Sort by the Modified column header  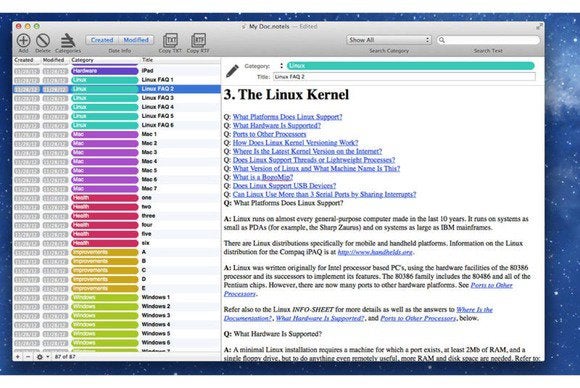(x=55, y=60)
